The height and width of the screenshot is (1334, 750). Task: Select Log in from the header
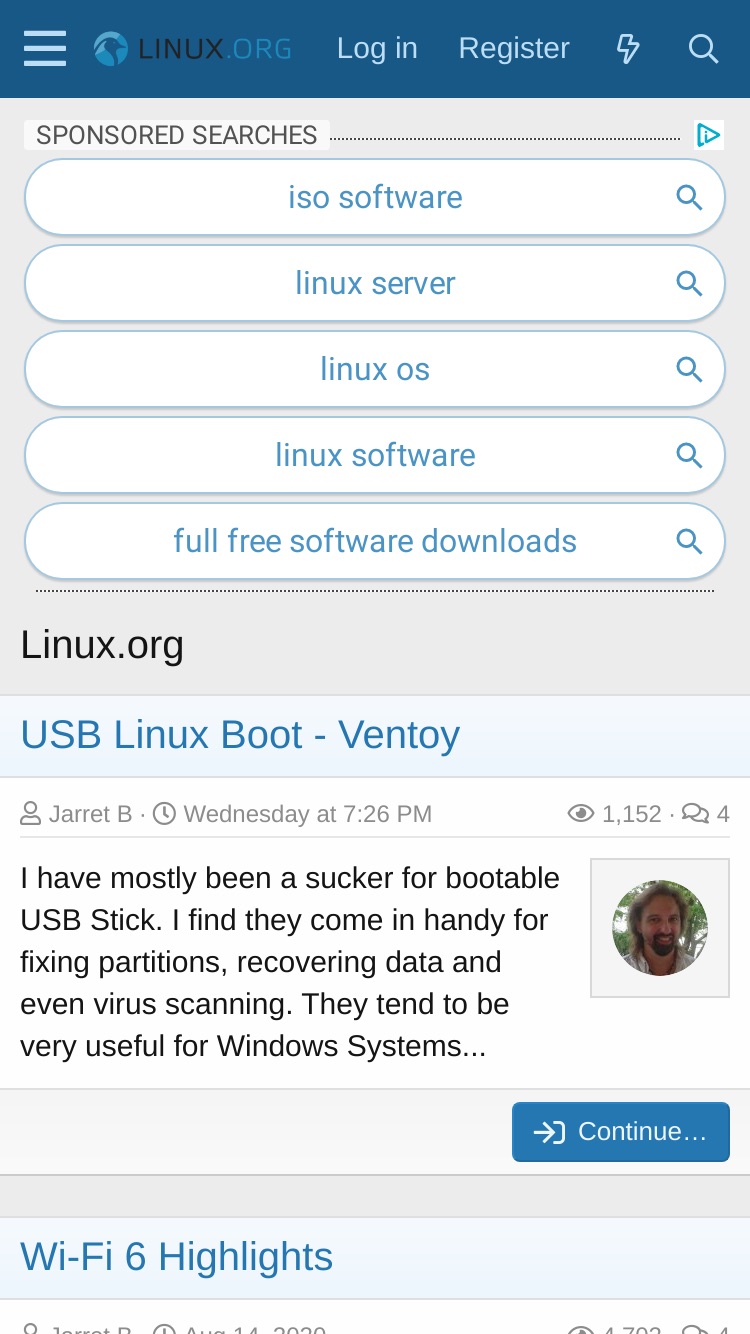click(377, 48)
